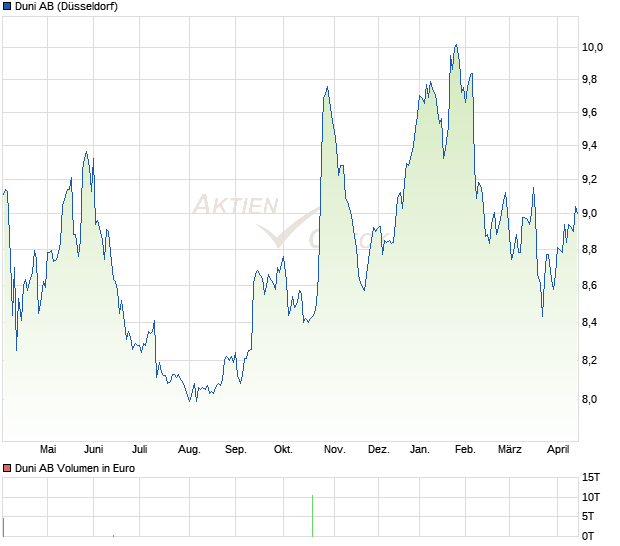
Task: Click the 9,8 price axis value
Action: pos(590,80)
